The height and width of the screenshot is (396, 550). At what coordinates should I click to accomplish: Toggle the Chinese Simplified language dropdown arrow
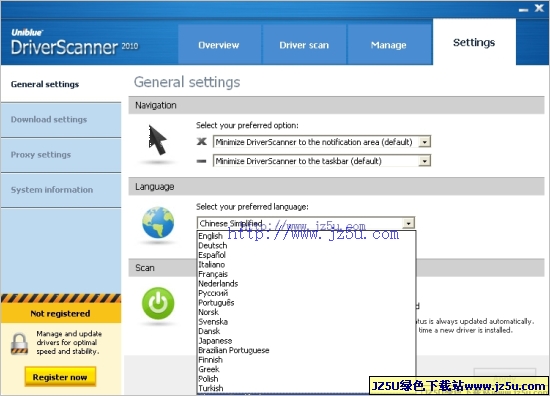409,223
